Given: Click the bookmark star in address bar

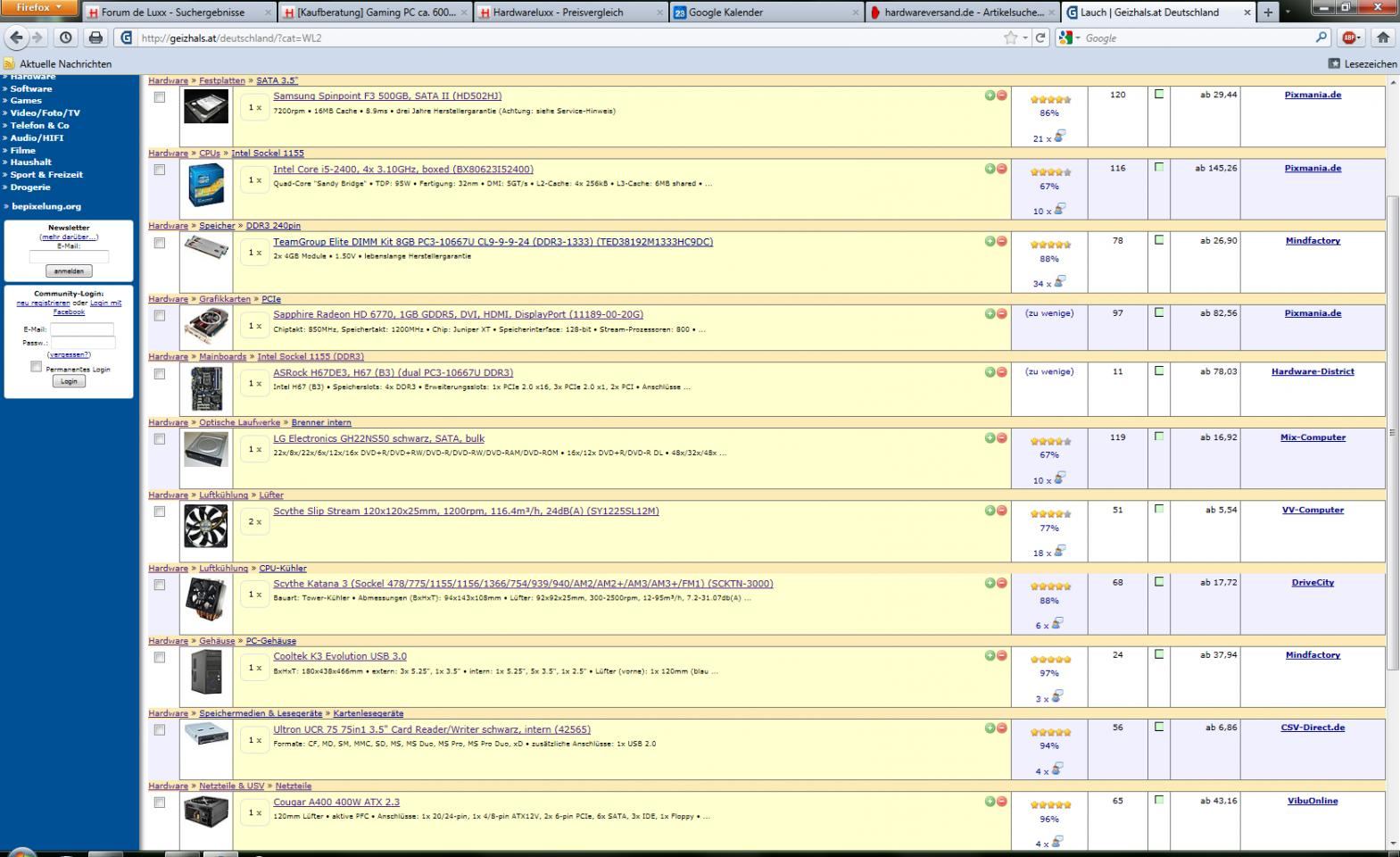Looking at the screenshot, I should (1010, 37).
